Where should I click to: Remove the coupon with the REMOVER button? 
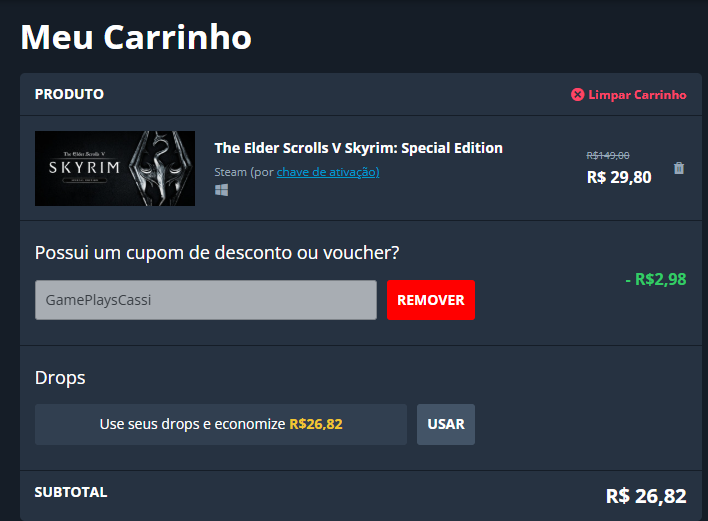[x=431, y=300]
